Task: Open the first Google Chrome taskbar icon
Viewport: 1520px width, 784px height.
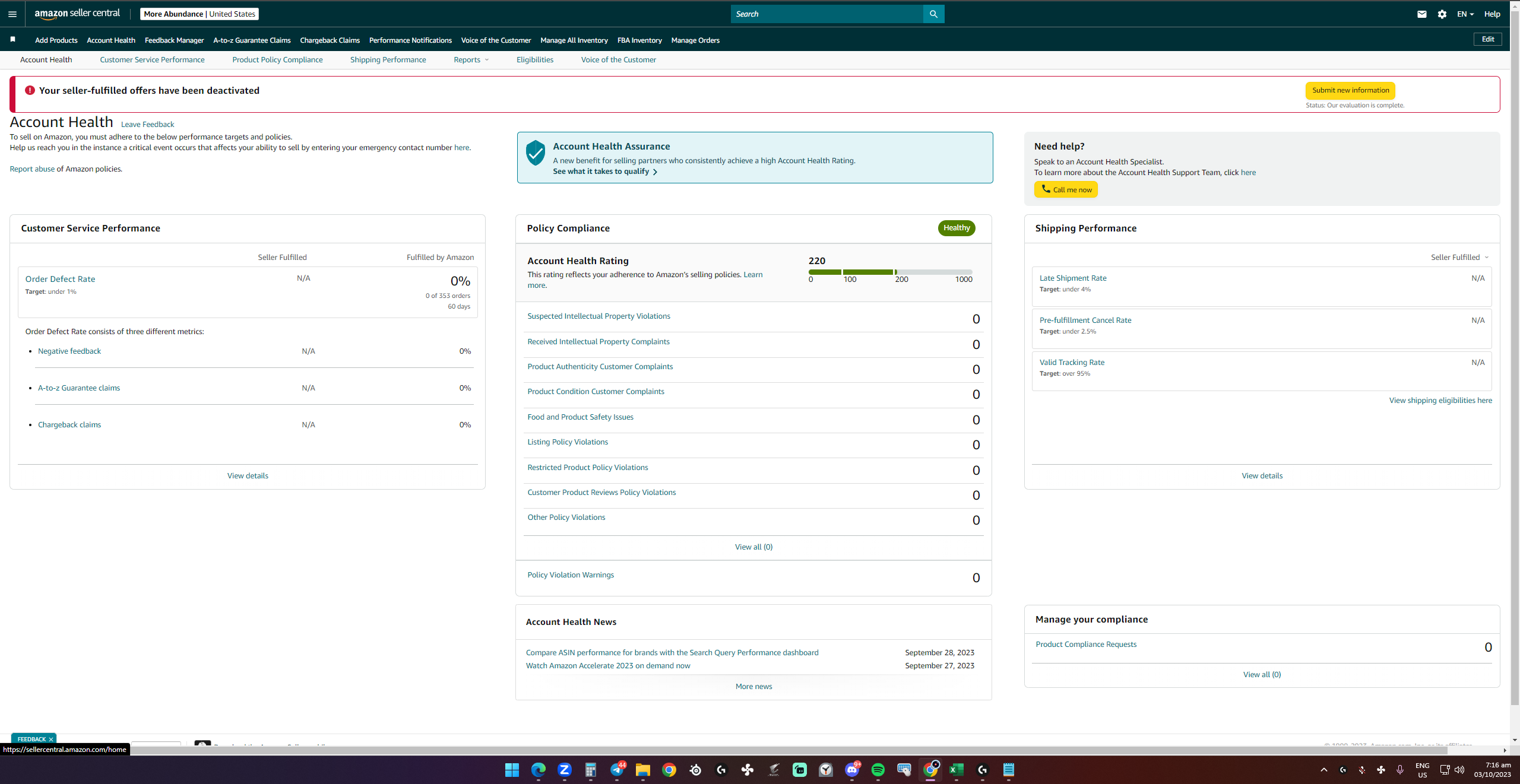Action: 669,770
